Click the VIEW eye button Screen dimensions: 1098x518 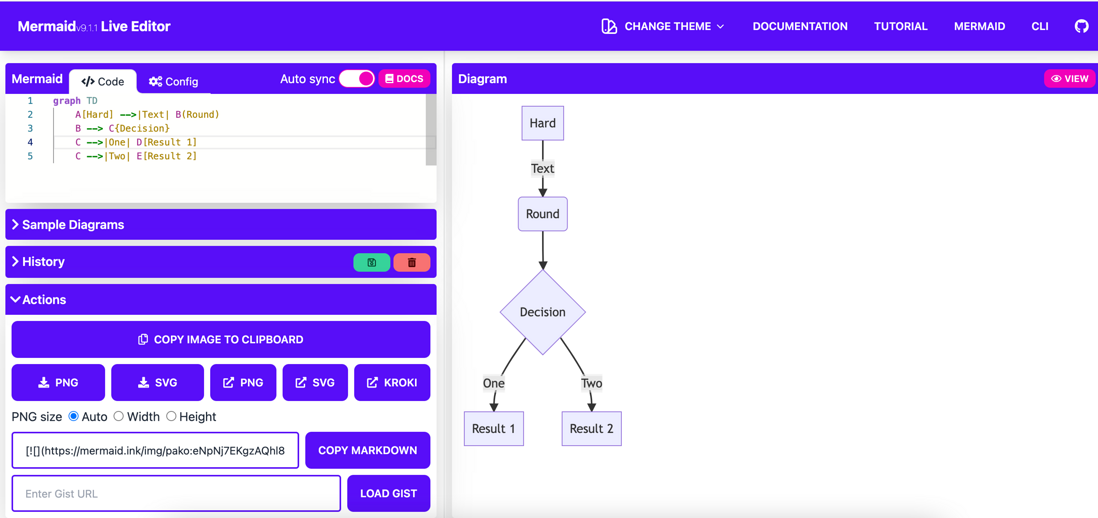[1069, 79]
